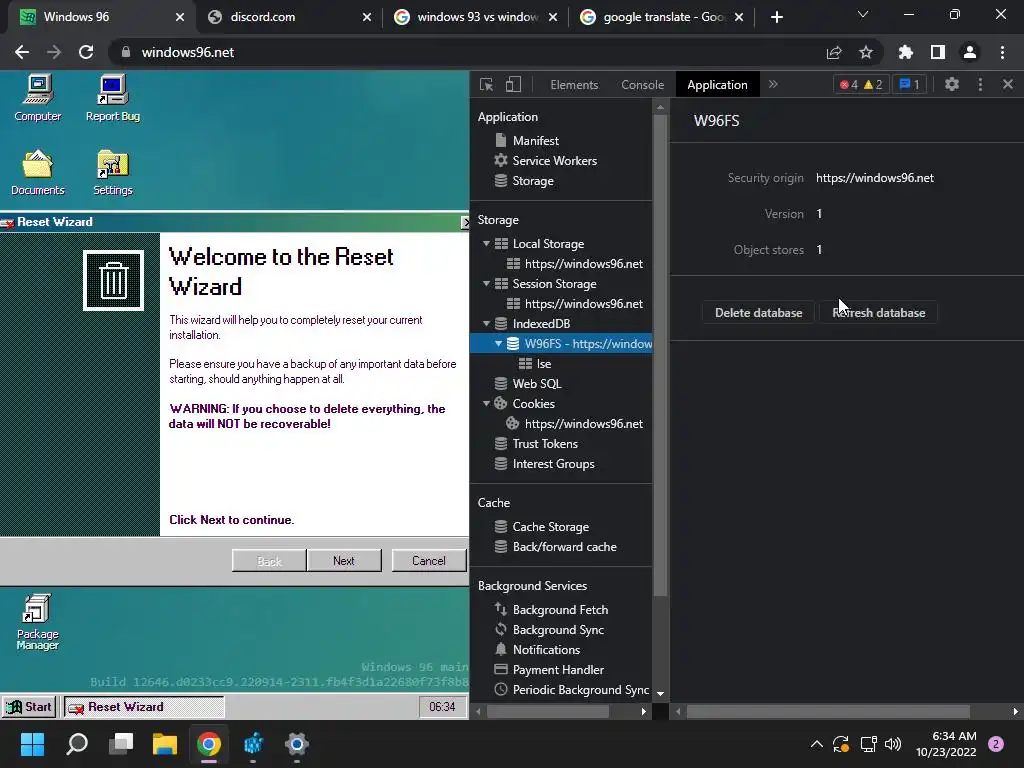Viewport: 1024px width, 768px height.
Task: Switch to windows 93 vs windows tab
Action: [476, 17]
